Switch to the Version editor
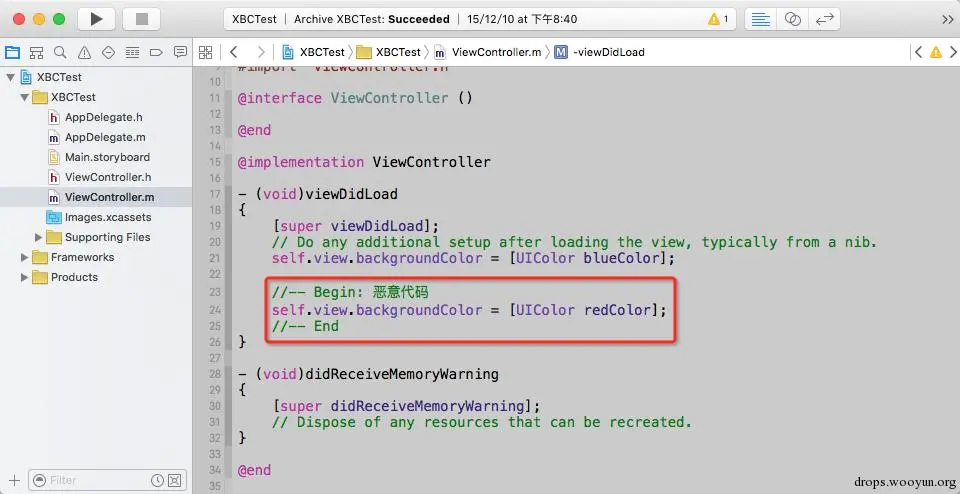The height and width of the screenshot is (494, 960). point(824,19)
